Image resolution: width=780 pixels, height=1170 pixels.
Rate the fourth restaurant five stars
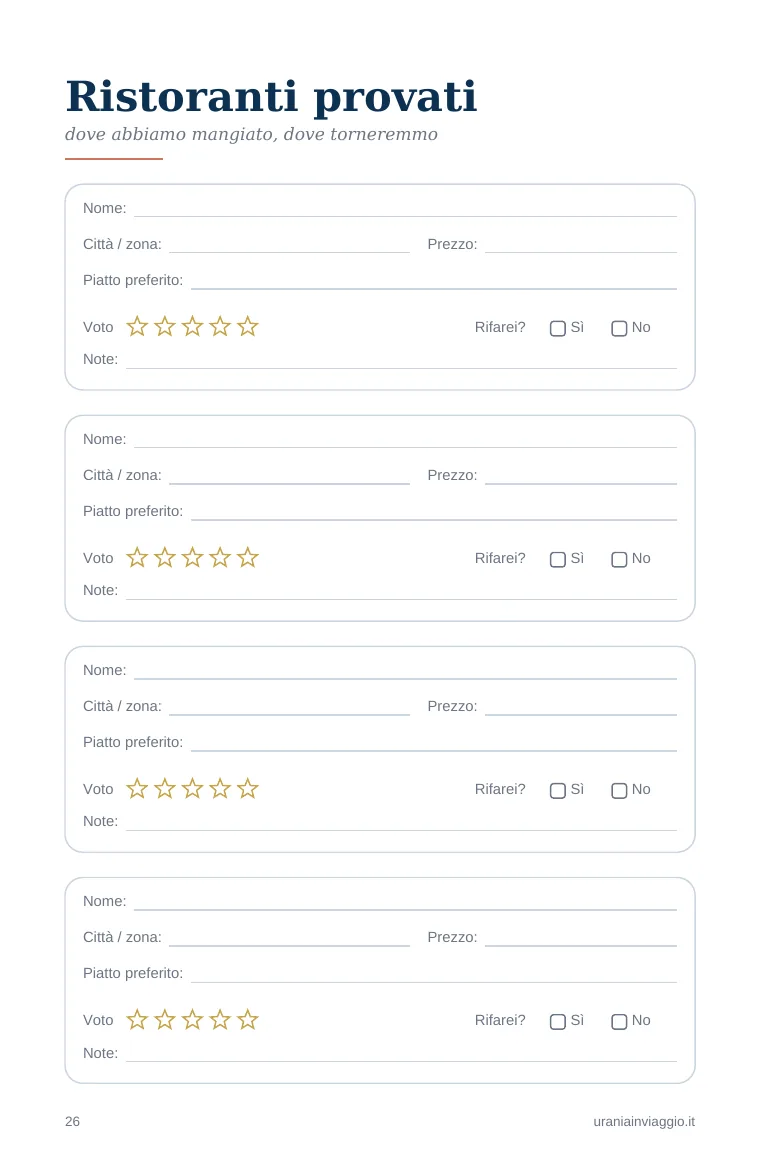pyautogui.click(x=247, y=1019)
